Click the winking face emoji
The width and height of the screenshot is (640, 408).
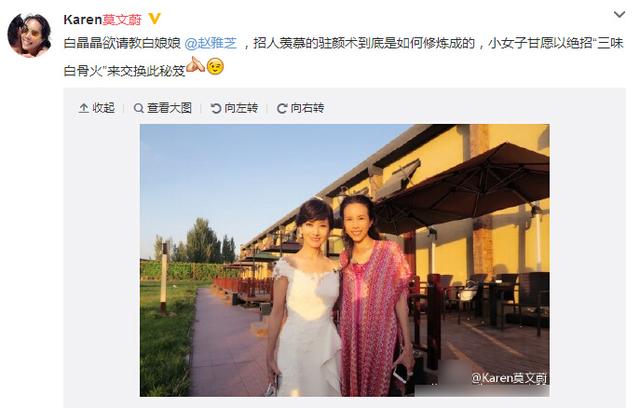point(215,66)
